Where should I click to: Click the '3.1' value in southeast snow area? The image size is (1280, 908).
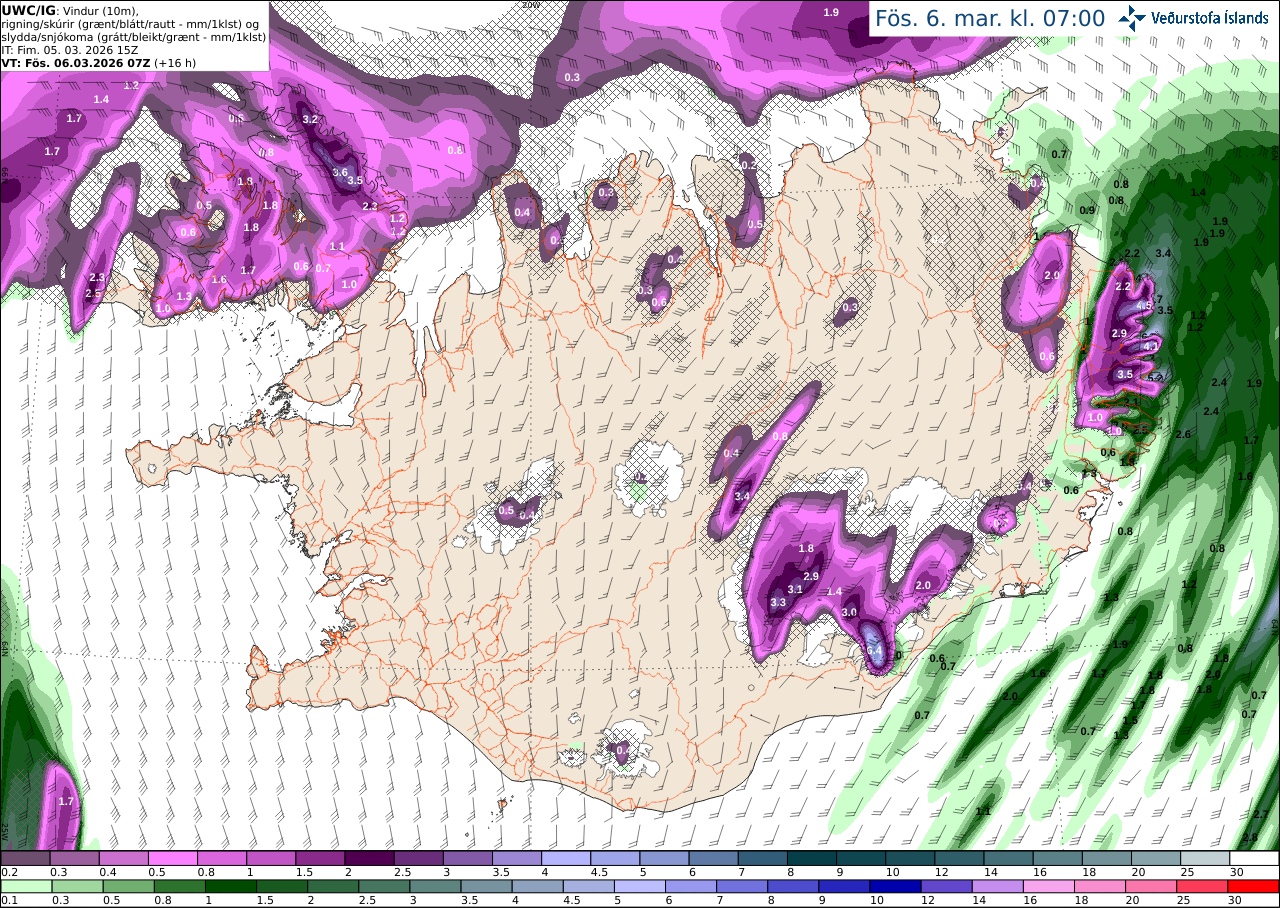click(x=796, y=590)
